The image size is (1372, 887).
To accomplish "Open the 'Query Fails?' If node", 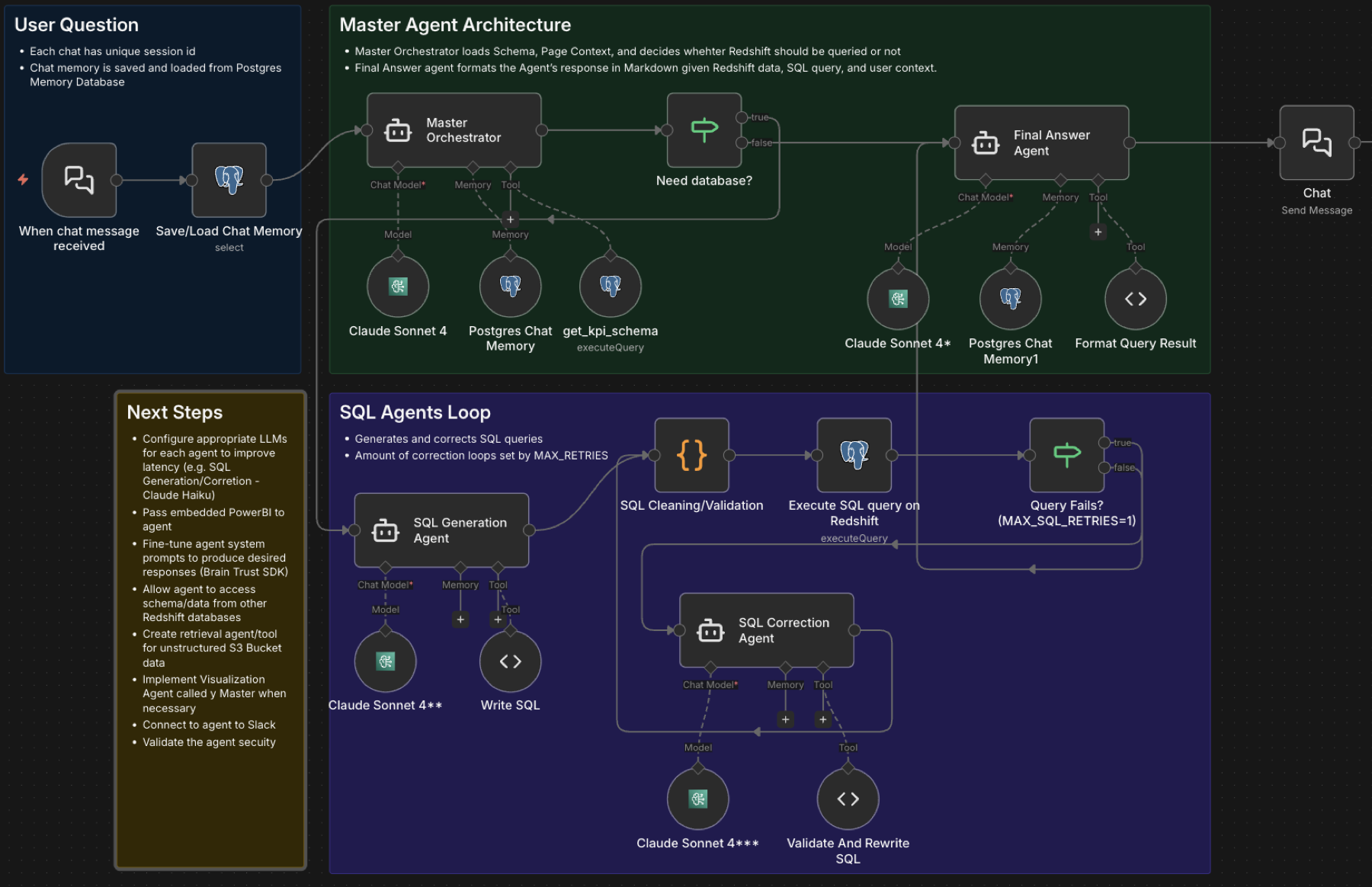I will coord(1067,455).
